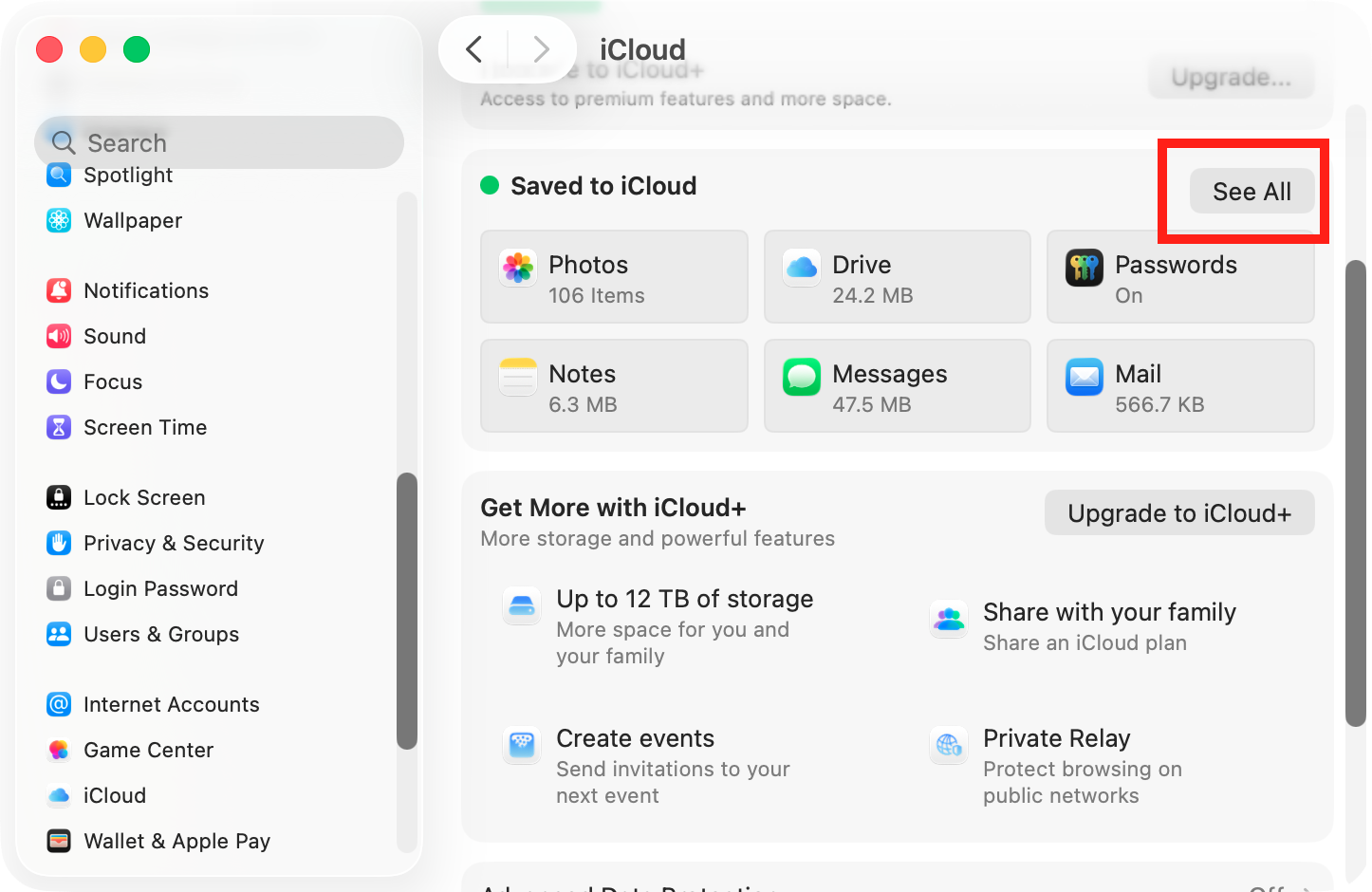
Task: Click the back navigation chevron
Action: pyautogui.click(x=473, y=48)
